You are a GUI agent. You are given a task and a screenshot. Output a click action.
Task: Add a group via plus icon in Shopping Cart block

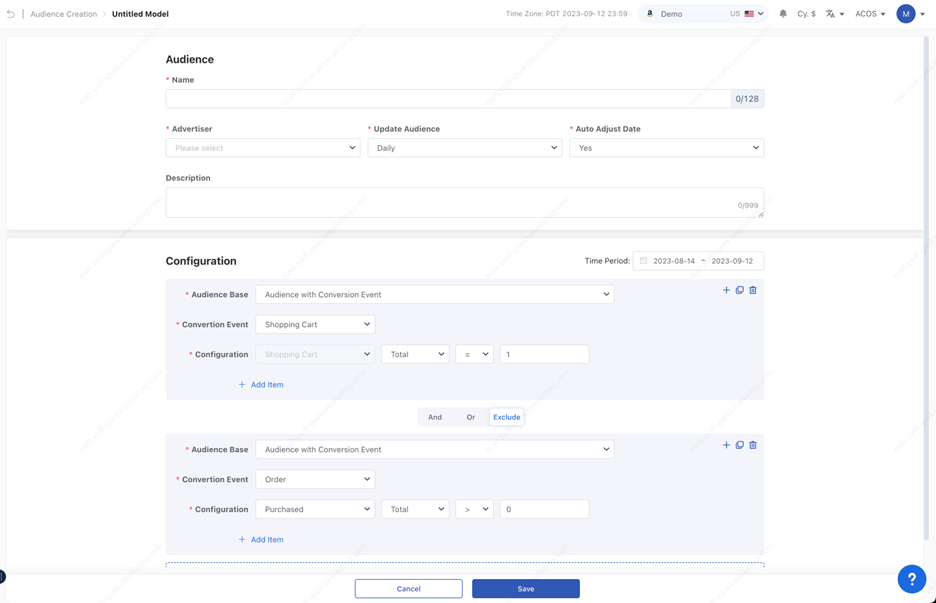[726, 290]
